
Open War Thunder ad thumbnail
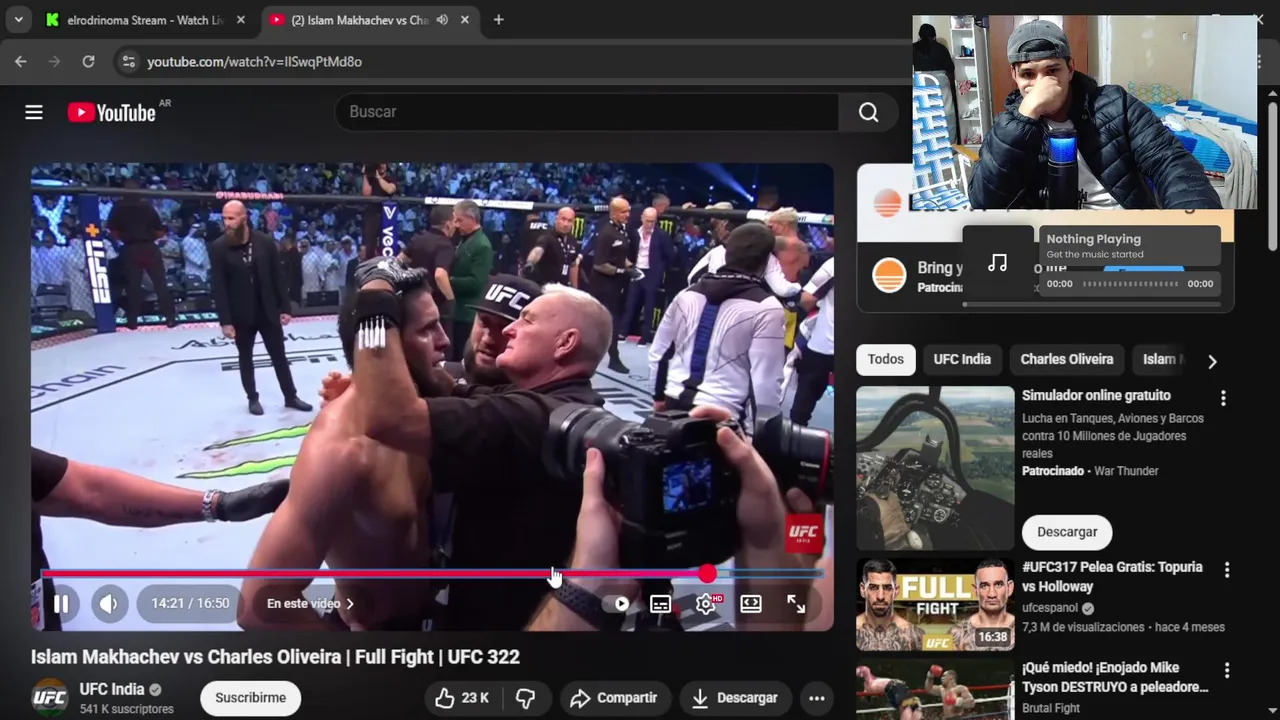(935, 468)
